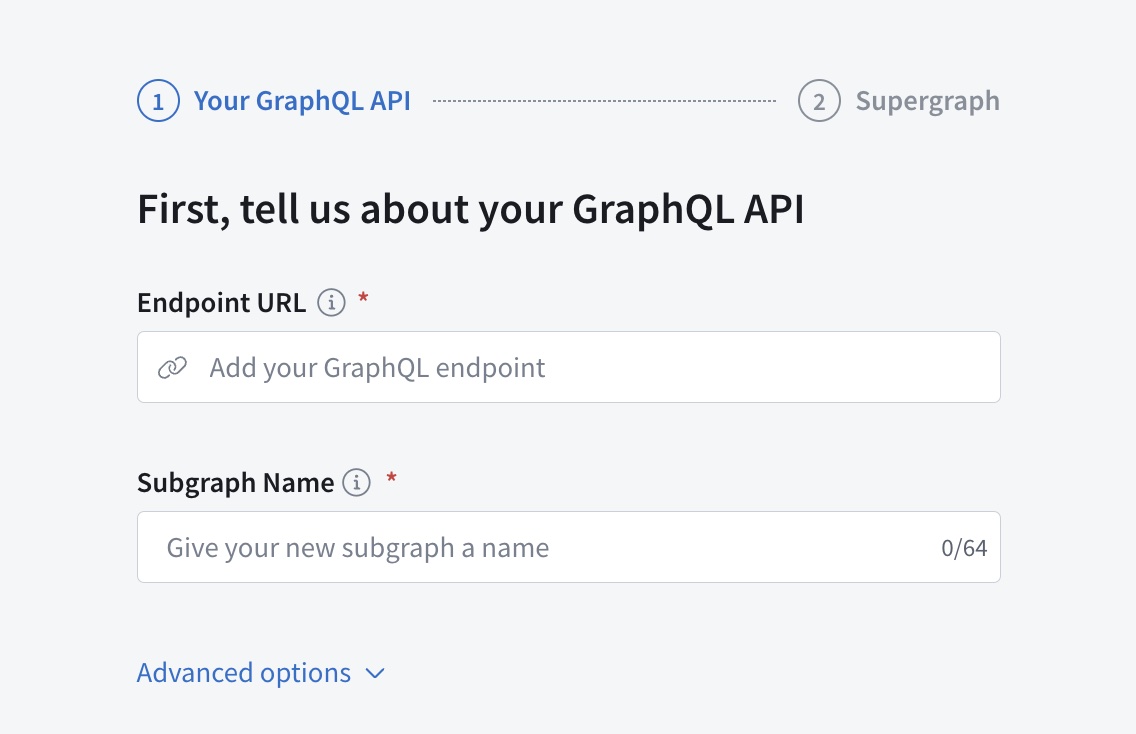This screenshot has height=734, width=1136.
Task: Click the chevron beside Advanced options
Action: click(374, 674)
